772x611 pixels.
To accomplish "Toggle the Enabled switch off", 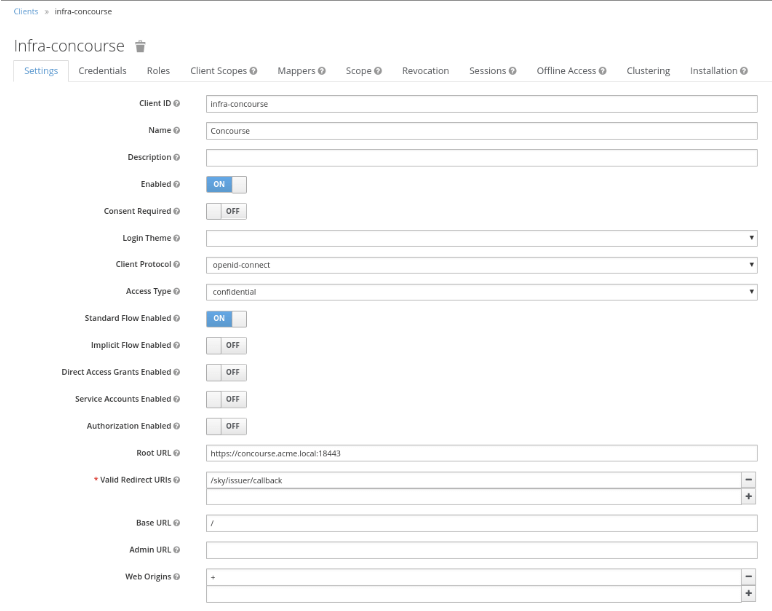I will [226, 184].
